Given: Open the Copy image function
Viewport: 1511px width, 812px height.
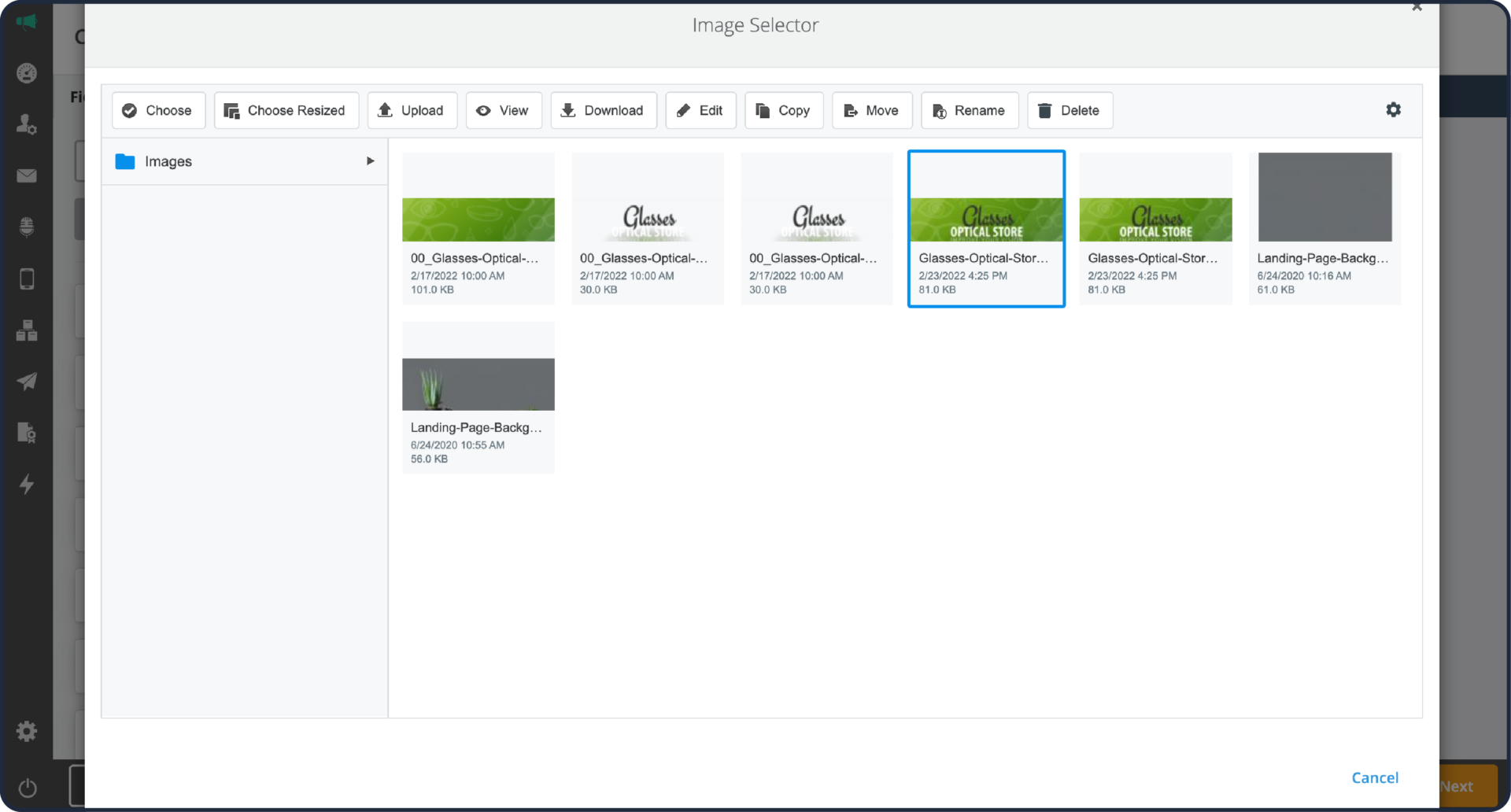Looking at the screenshot, I should (x=783, y=110).
